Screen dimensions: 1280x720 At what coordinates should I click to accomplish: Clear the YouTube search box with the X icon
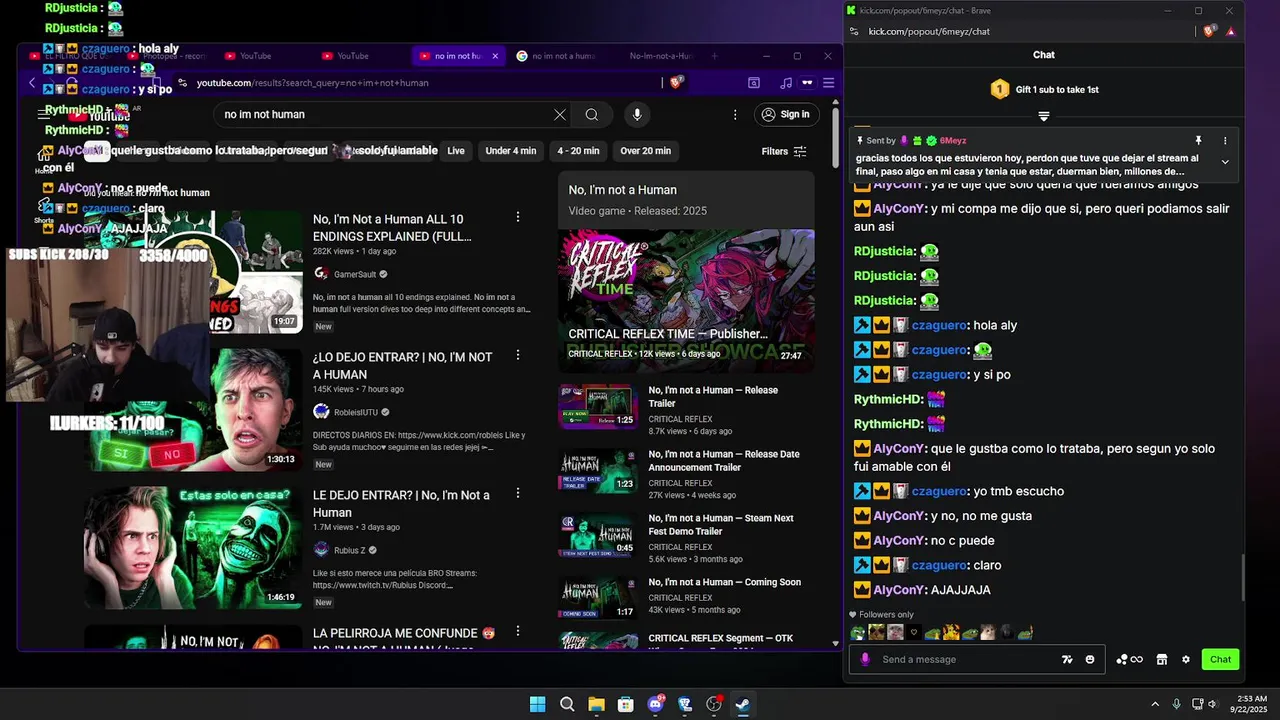pyautogui.click(x=560, y=115)
